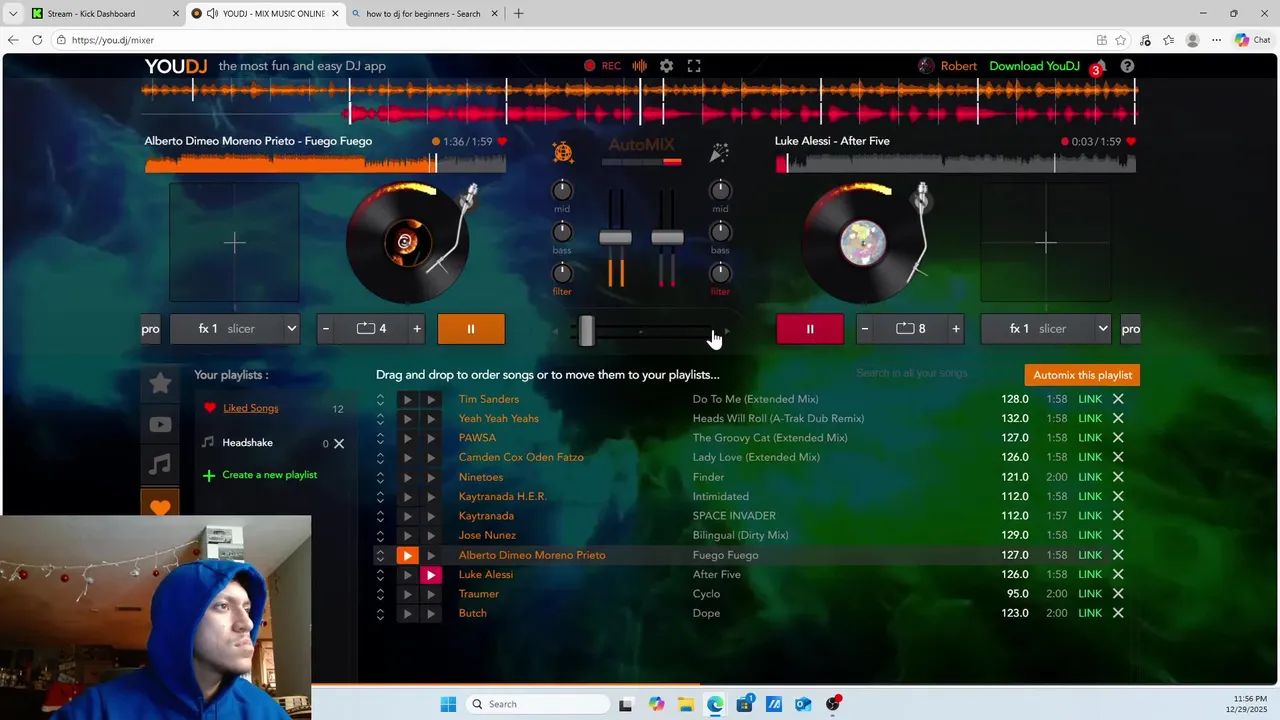
Task: Open a new browser tab
Action: [x=518, y=14]
